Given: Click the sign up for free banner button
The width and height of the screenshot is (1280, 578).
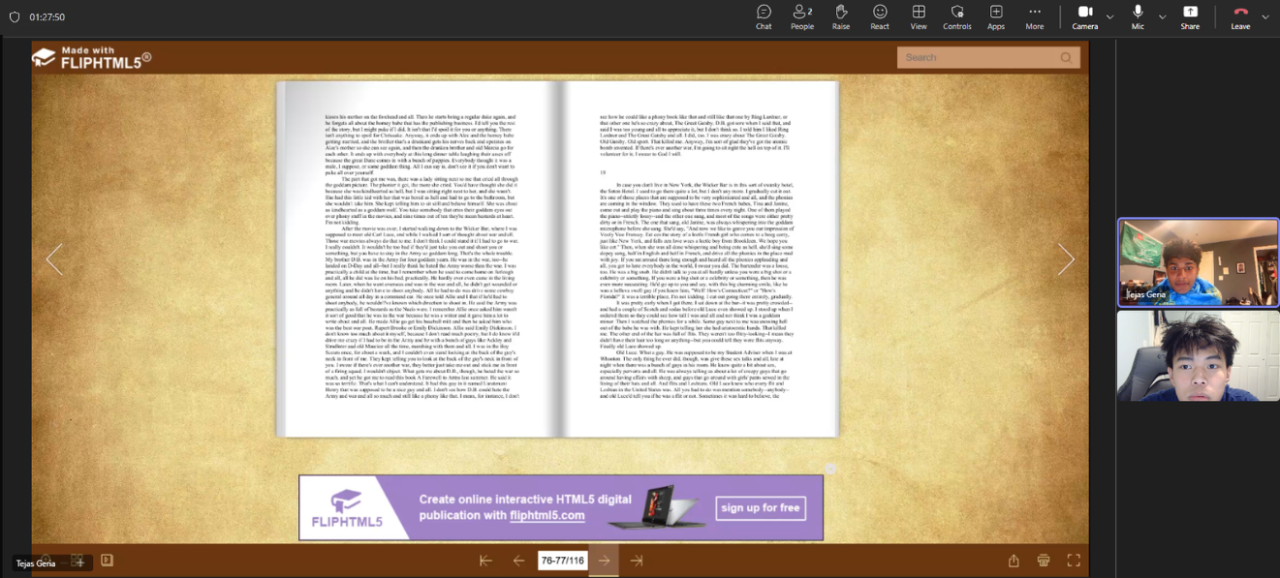Looking at the screenshot, I should pyautogui.click(x=761, y=508).
